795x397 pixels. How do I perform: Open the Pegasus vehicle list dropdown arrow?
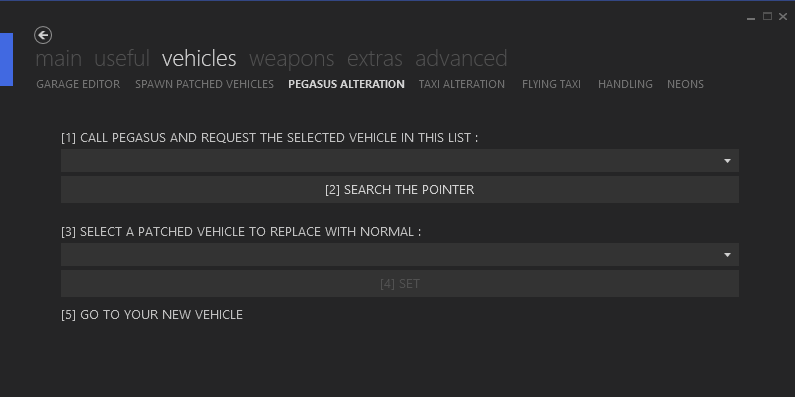727,161
